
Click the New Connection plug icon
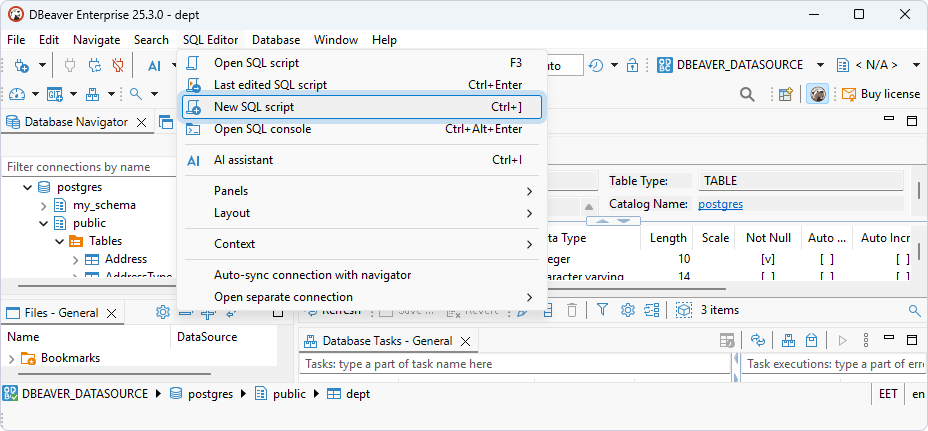21,65
